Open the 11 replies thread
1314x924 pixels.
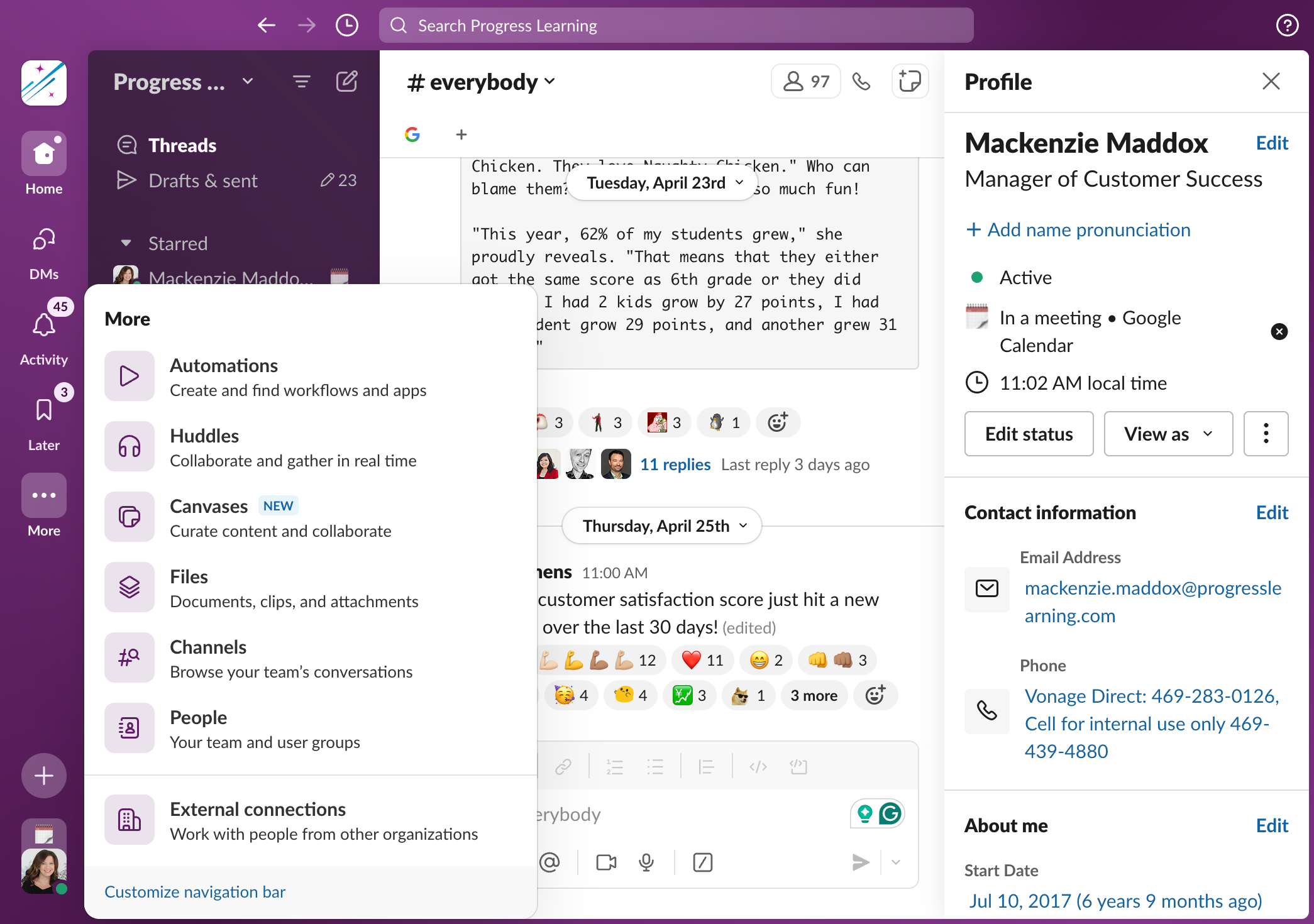(x=675, y=465)
